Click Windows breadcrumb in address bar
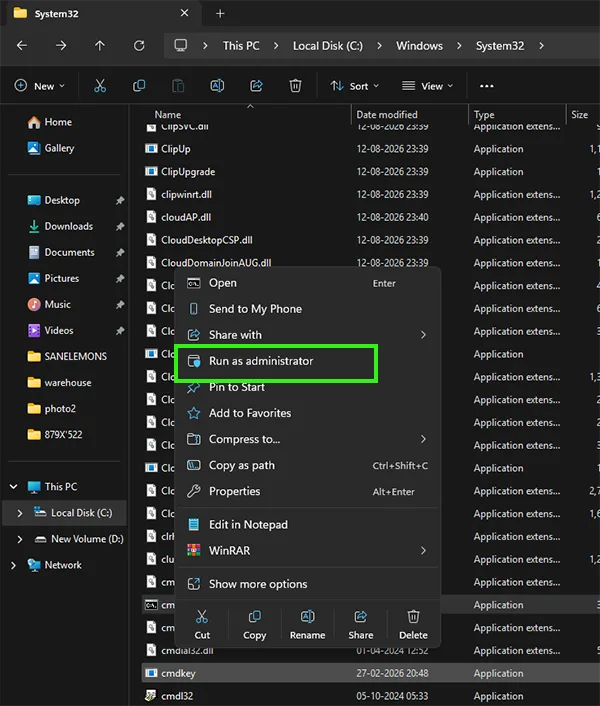 click(x=419, y=45)
